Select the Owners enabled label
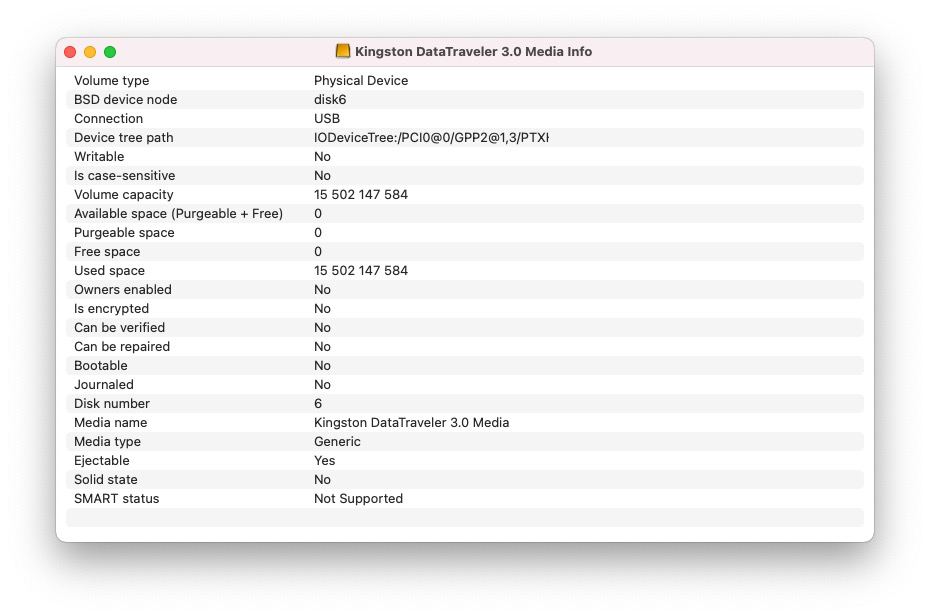This screenshot has height=616, width=930. point(123,289)
